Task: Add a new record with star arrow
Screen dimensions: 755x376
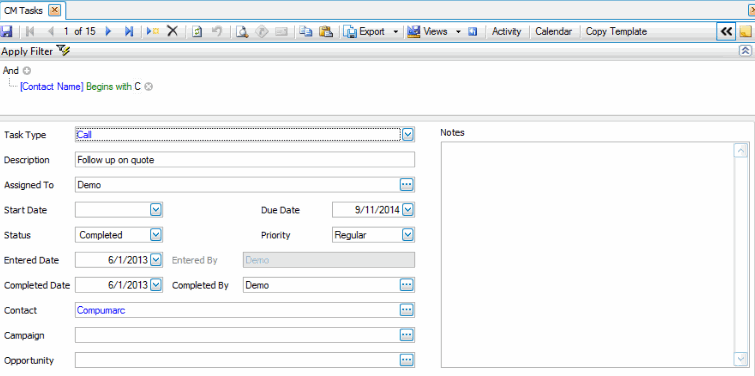Action: (153, 31)
